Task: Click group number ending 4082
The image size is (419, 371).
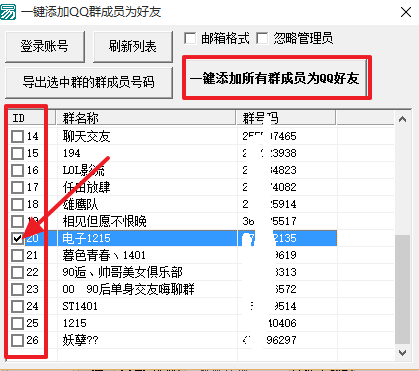Action: click(x=269, y=187)
